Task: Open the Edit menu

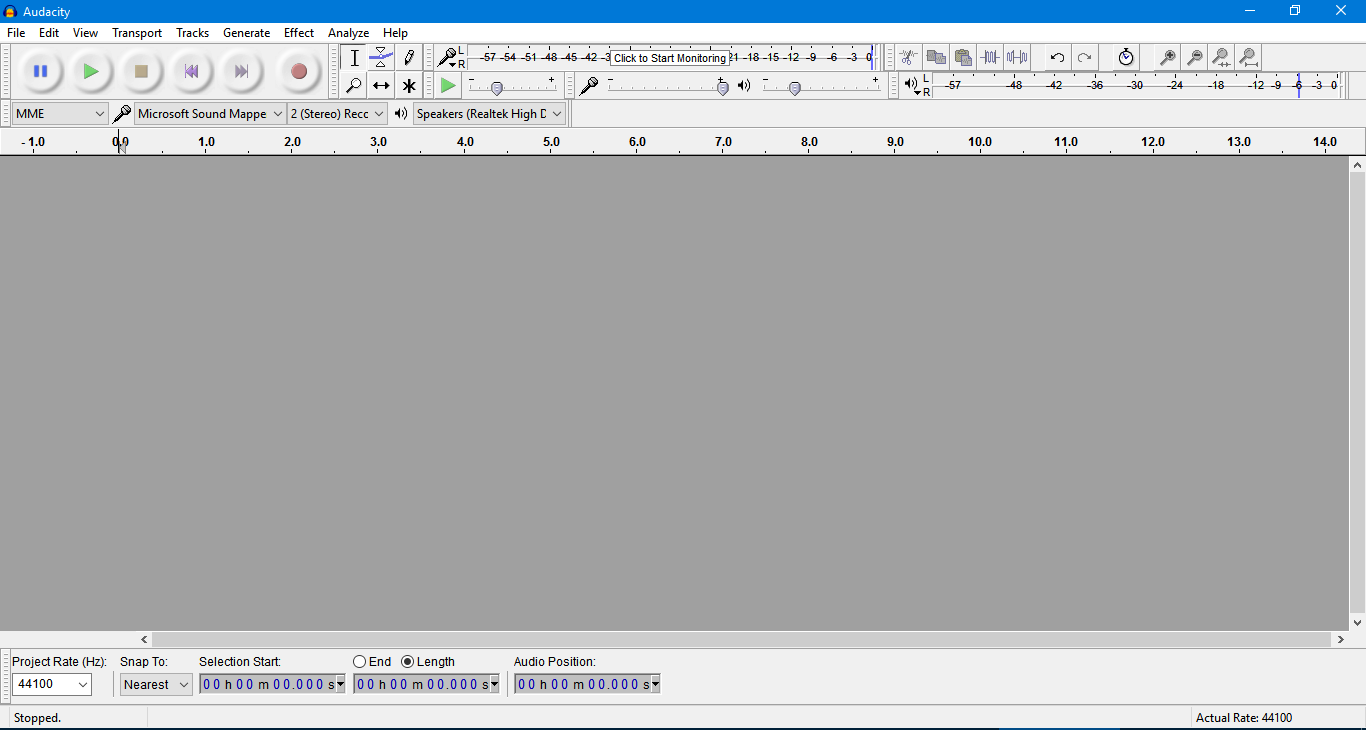Action: (x=49, y=33)
